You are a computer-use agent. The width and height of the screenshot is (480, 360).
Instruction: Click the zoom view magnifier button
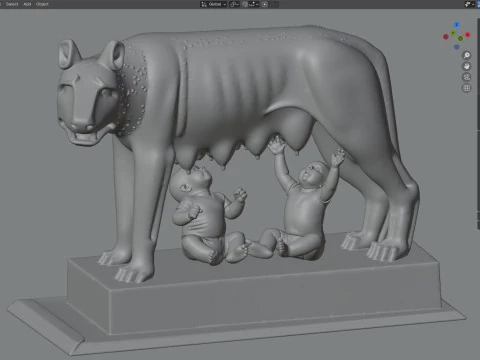tap(467, 55)
